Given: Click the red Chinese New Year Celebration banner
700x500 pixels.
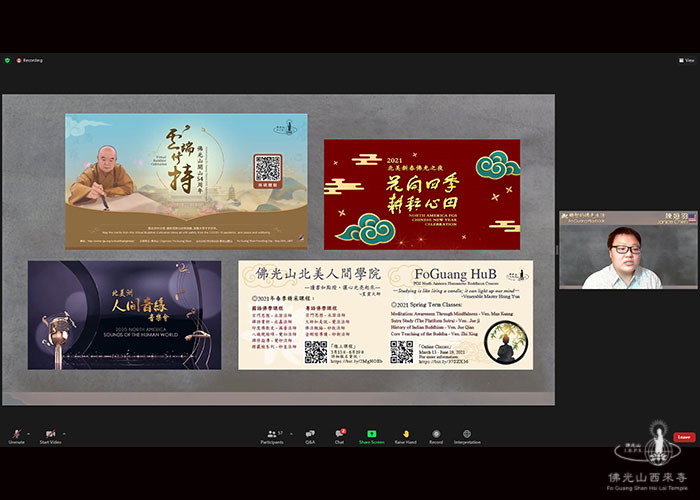Looking at the screenshot, I should click(422, 194).
